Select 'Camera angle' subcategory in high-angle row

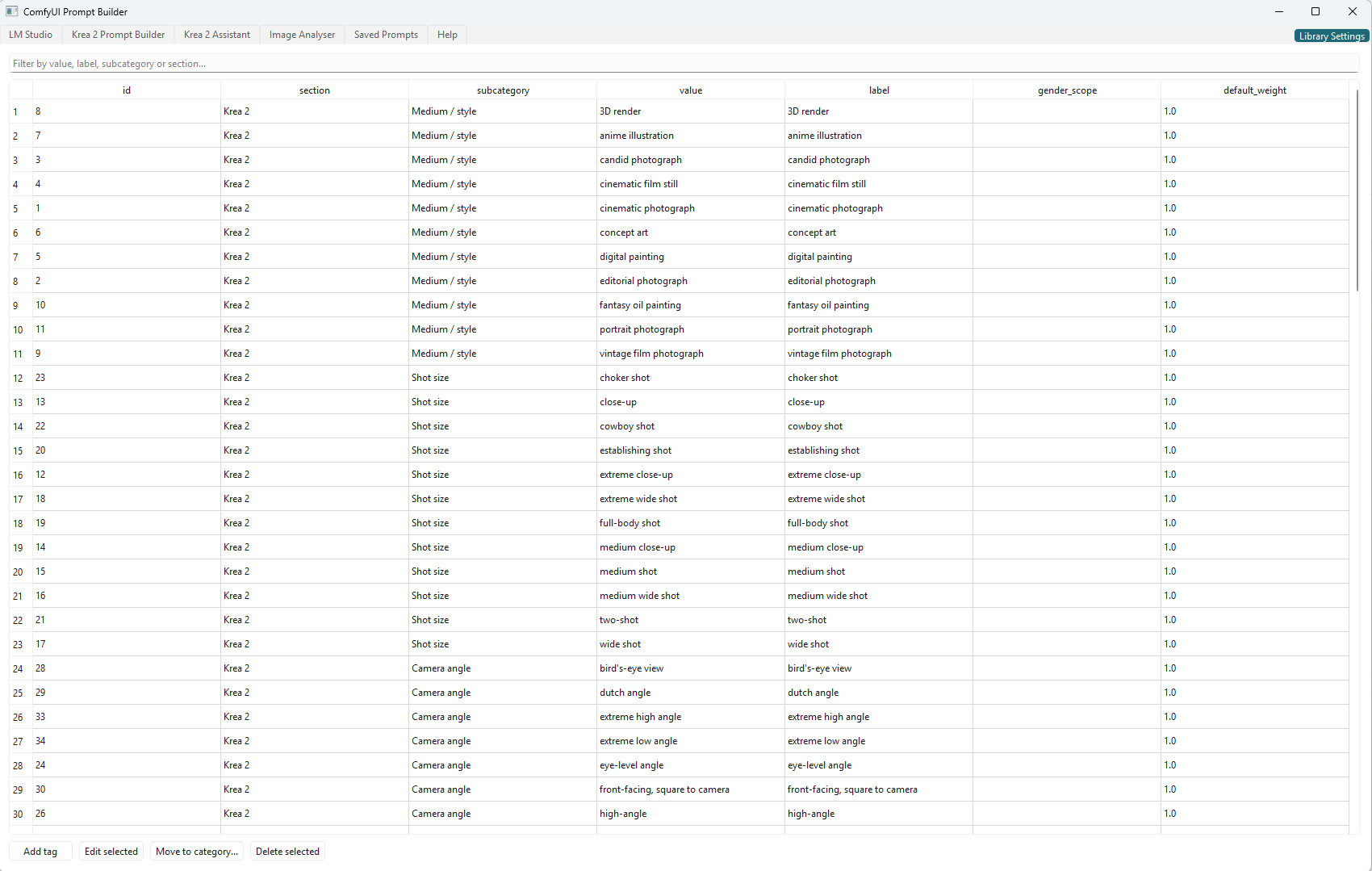[x=503, y=814]
